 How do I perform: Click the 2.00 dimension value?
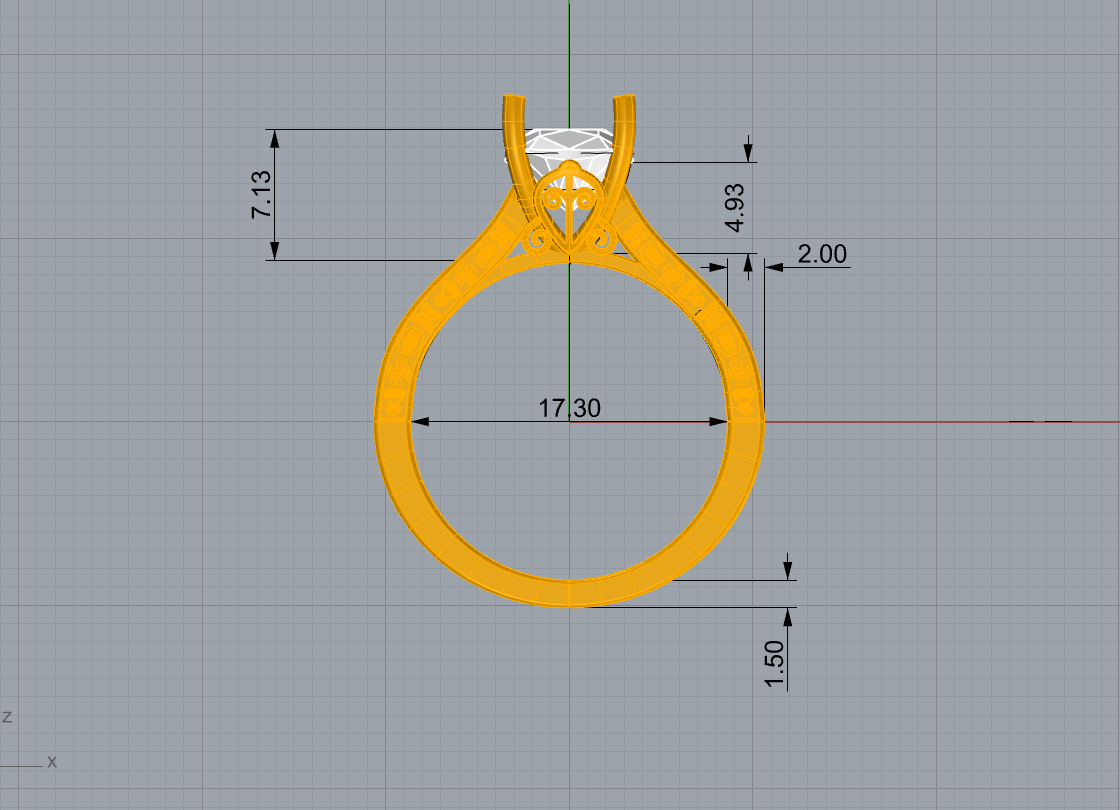click(x=822, y=254)
